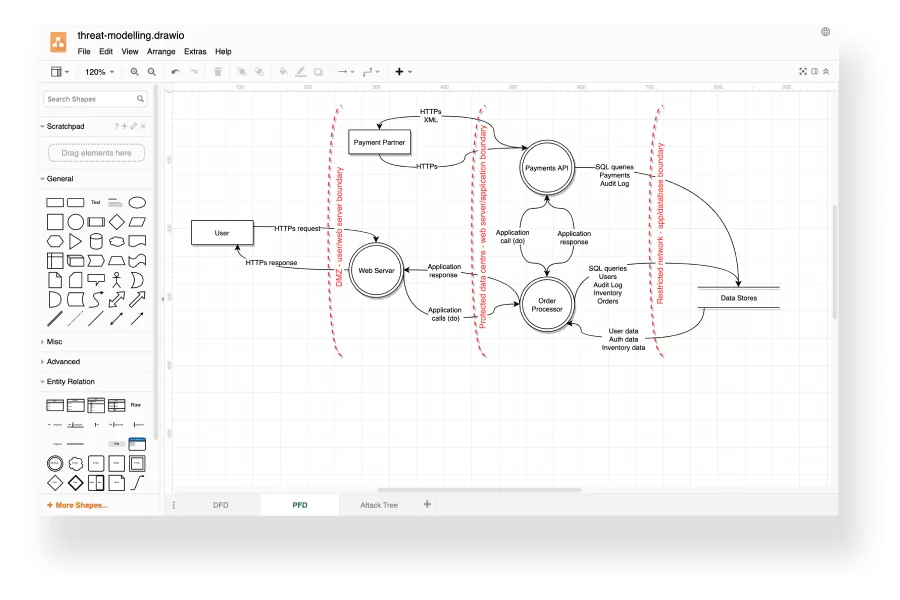
Task: Click the Search Shapes input field
Action: click(x=90, y=99)
